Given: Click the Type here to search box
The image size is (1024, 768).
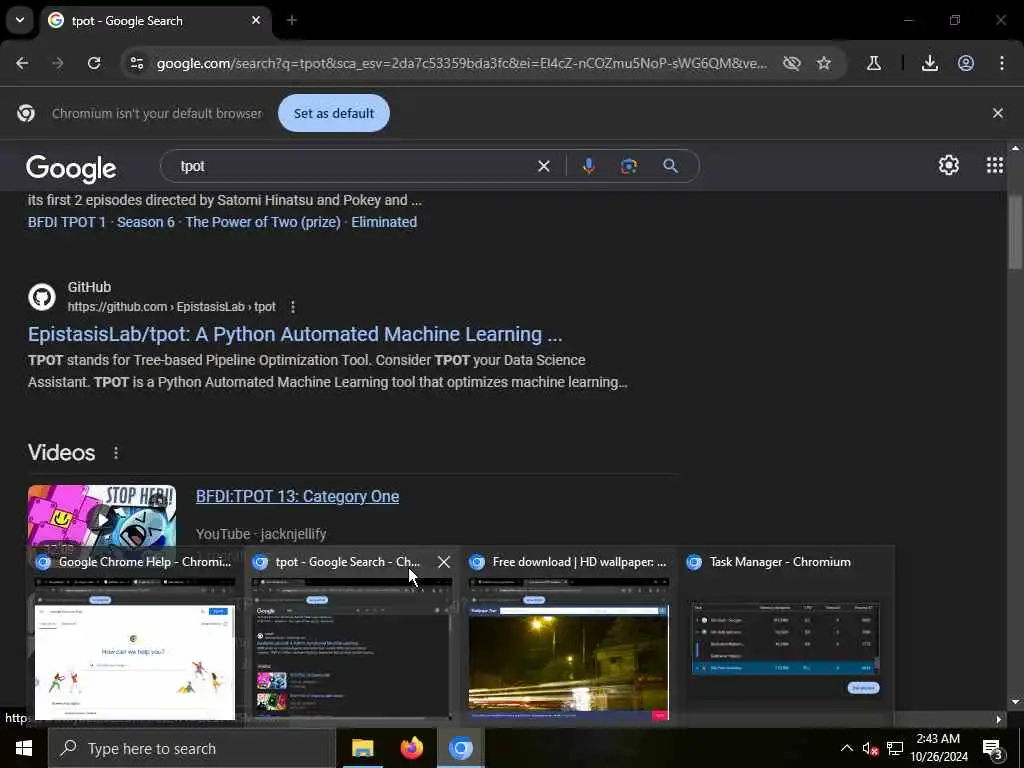Looking at the screenshot, I should 191,748.
